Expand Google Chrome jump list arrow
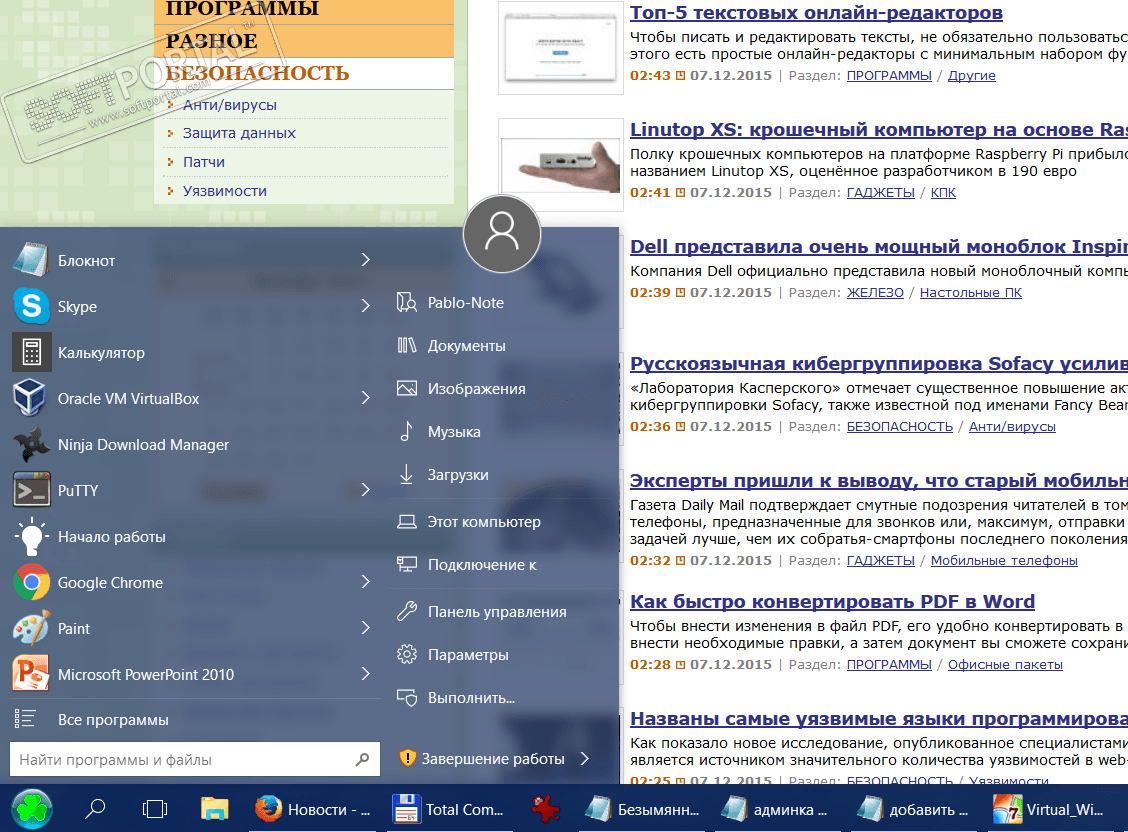This screenshot has height=832, width=1128. click(365, 582)
